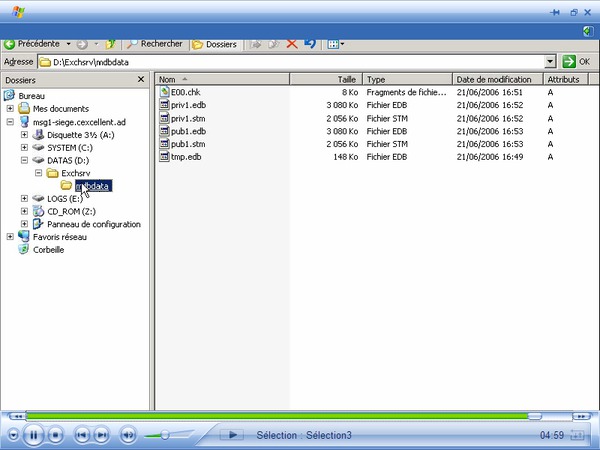Adjust the player volume slider
The height and width of the screenshot is (450, 600).
(164, 435)
